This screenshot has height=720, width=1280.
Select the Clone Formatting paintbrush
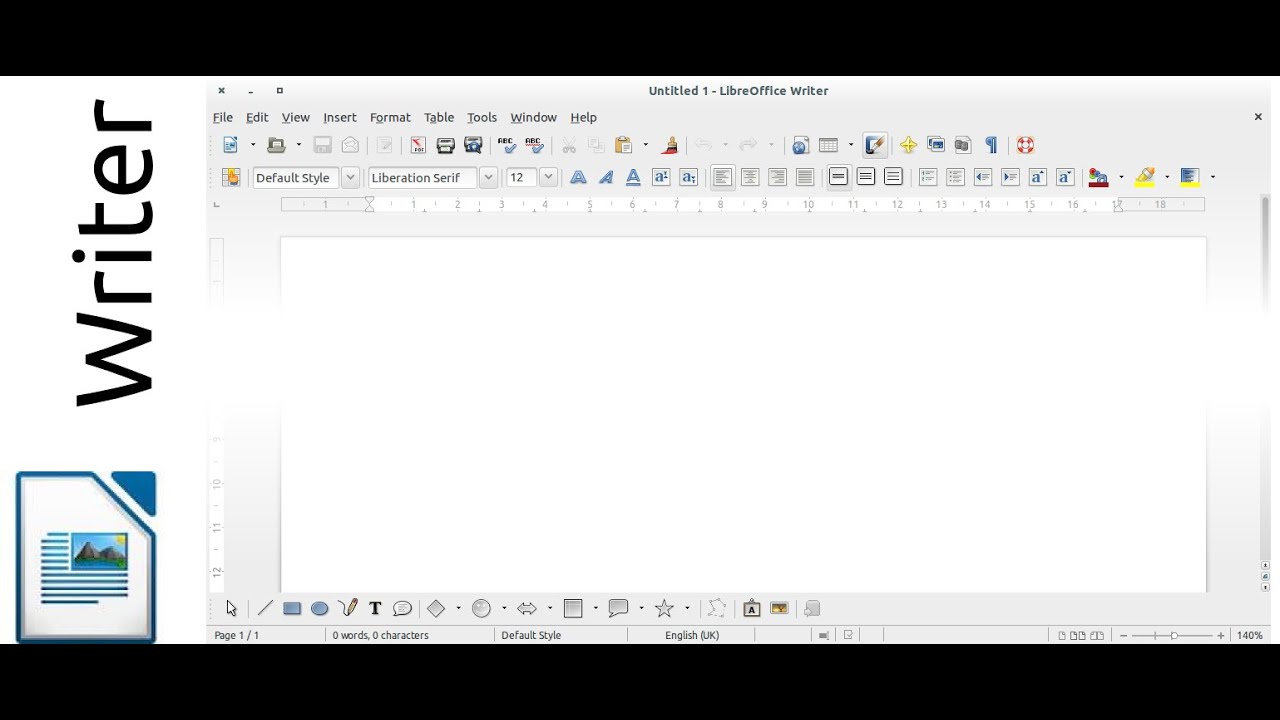(671, 145)
